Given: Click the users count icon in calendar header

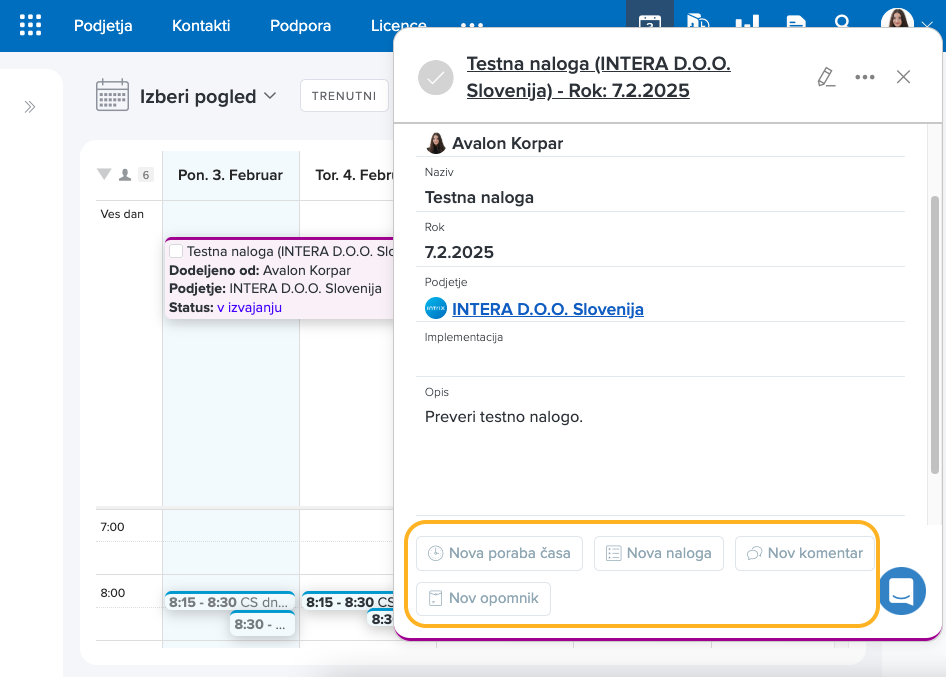Looking at the screenshot, I should click(125, 175).
